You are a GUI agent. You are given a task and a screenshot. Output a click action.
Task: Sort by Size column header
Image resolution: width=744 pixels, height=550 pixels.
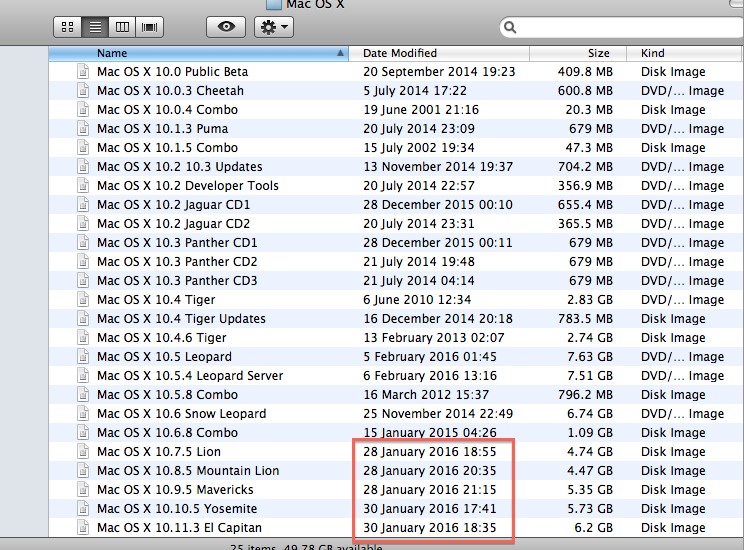(578, 53)
